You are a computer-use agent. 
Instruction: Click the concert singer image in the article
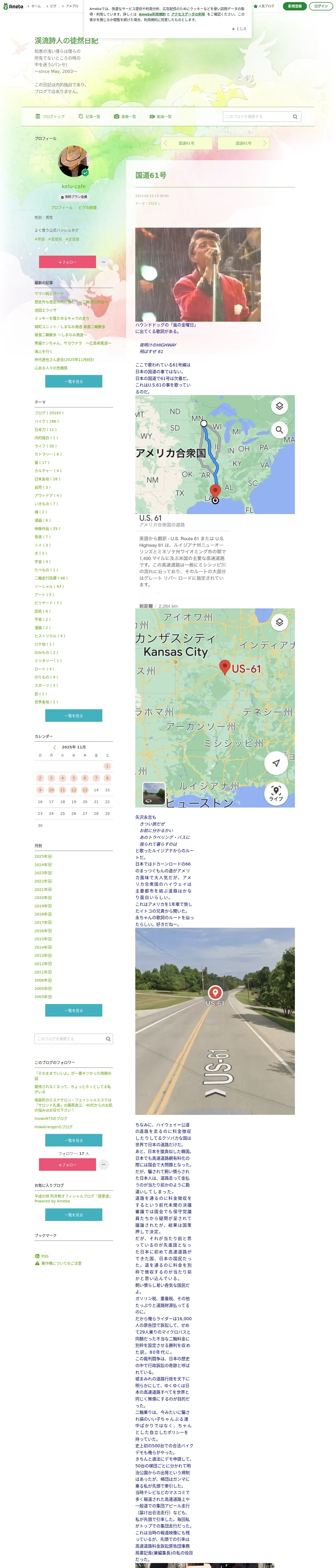pos(198,274)
